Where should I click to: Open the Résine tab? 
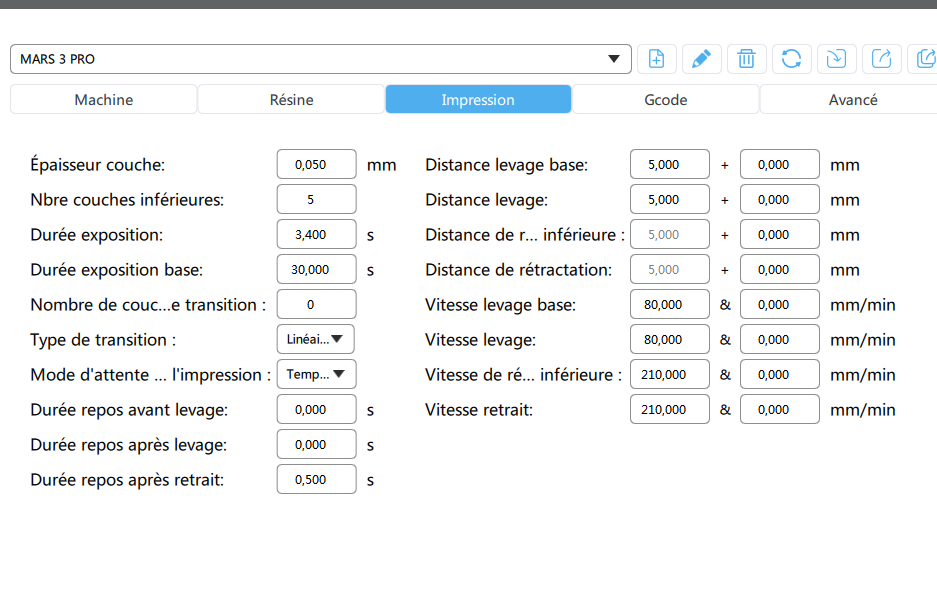click(x=291, y=100)
